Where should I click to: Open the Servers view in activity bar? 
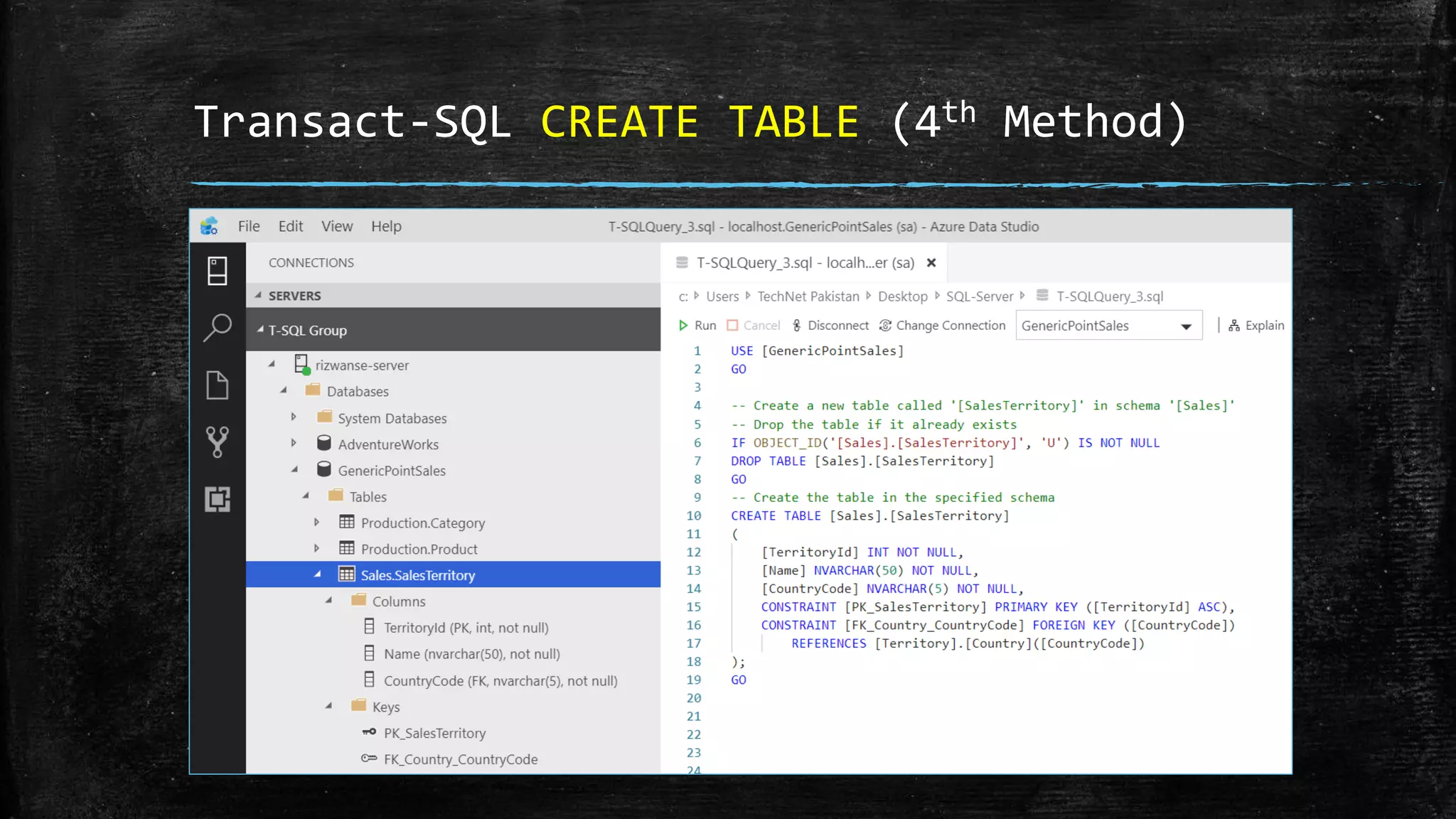[x=217, y=271]
